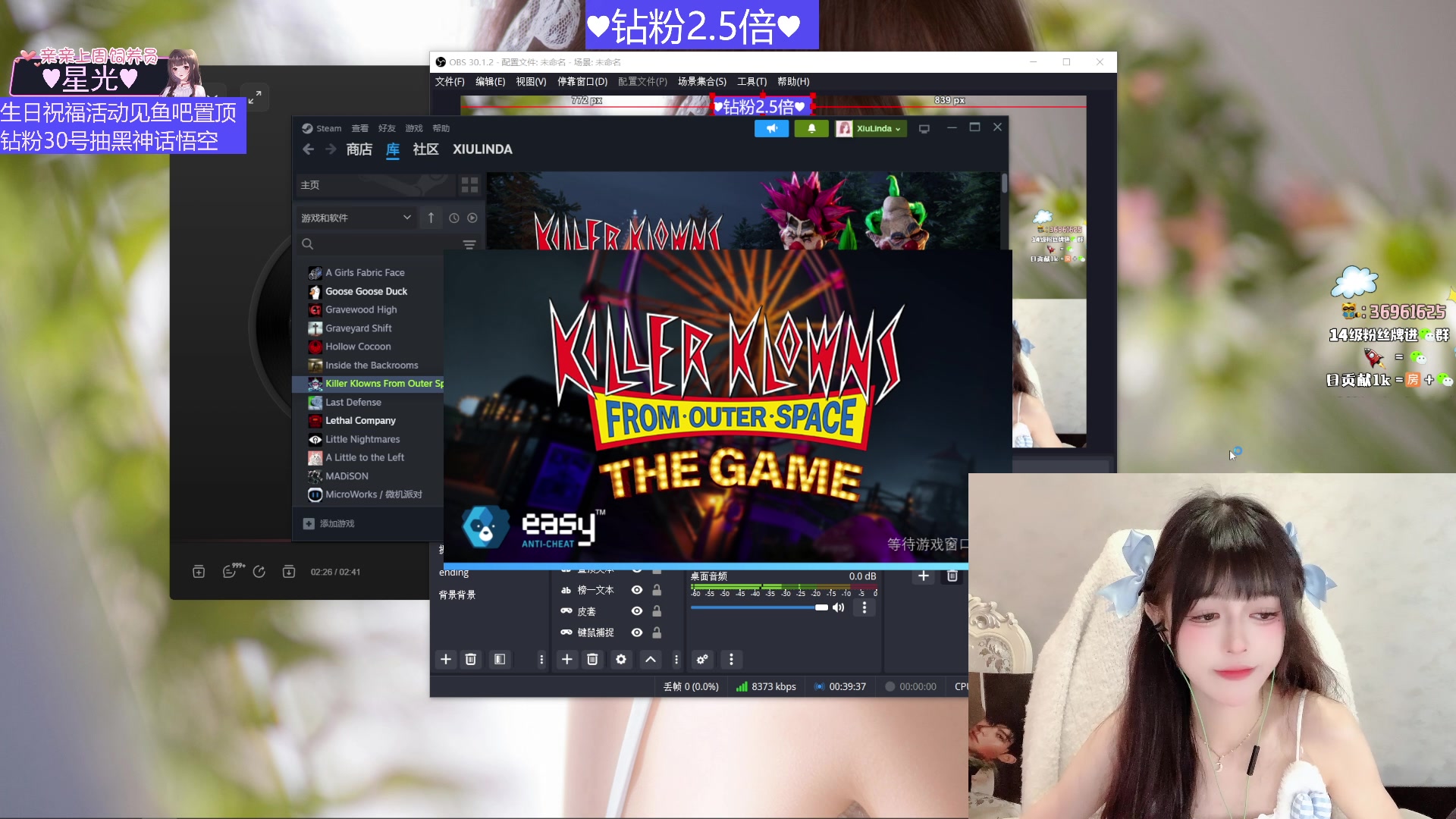Open advanced audio properties gears icon

pos(702,660)
